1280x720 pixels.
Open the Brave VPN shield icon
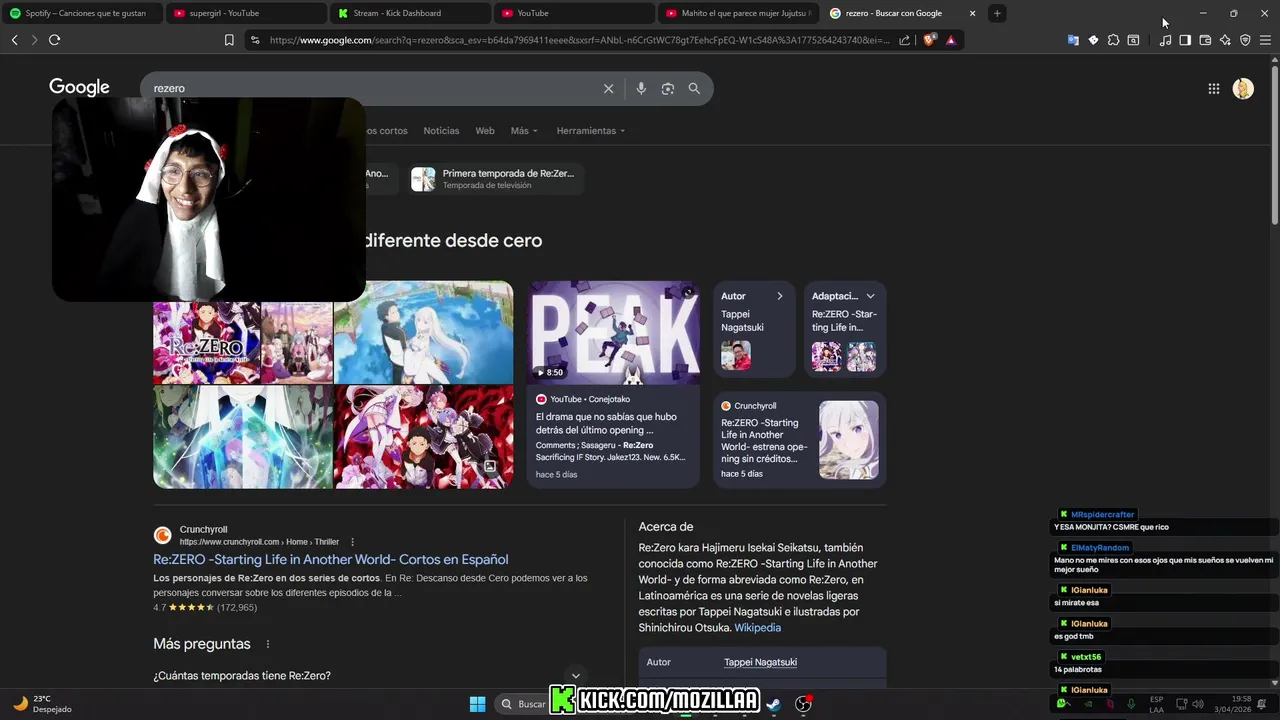click(x=1245, y=40)
